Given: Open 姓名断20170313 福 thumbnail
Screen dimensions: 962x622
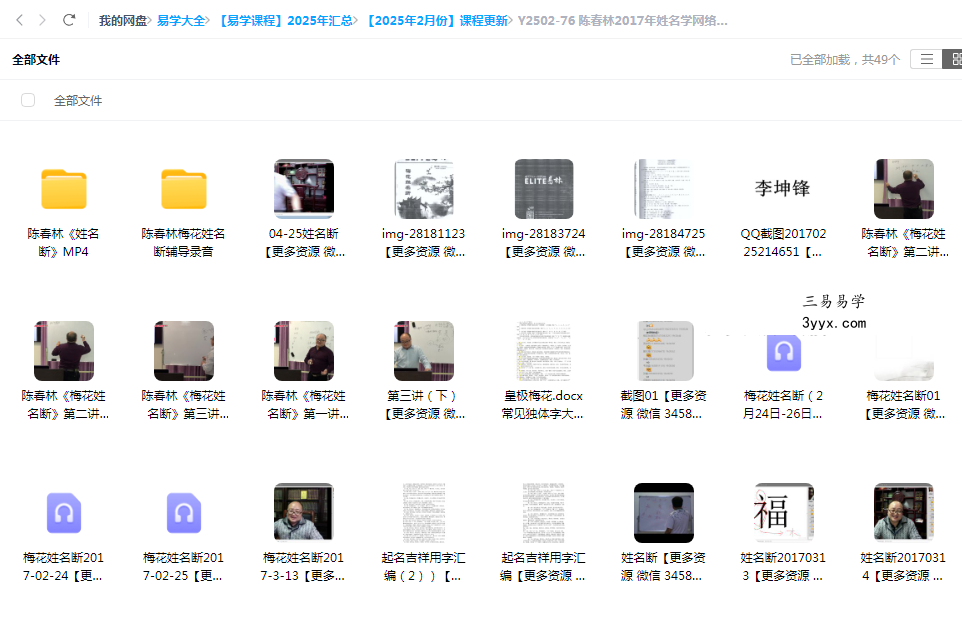Looking at the screenshot, I should [x=783, y=513].
